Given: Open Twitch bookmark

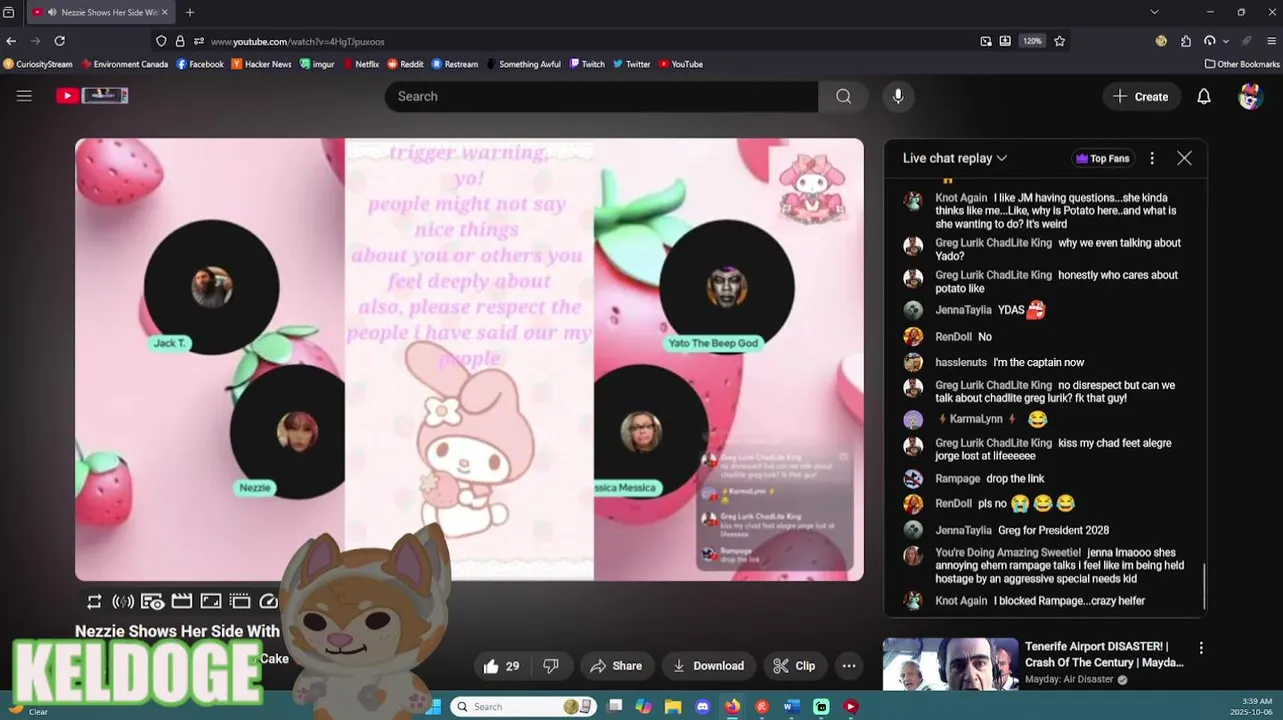Looking at the screenshot, I should coord(587,64).
